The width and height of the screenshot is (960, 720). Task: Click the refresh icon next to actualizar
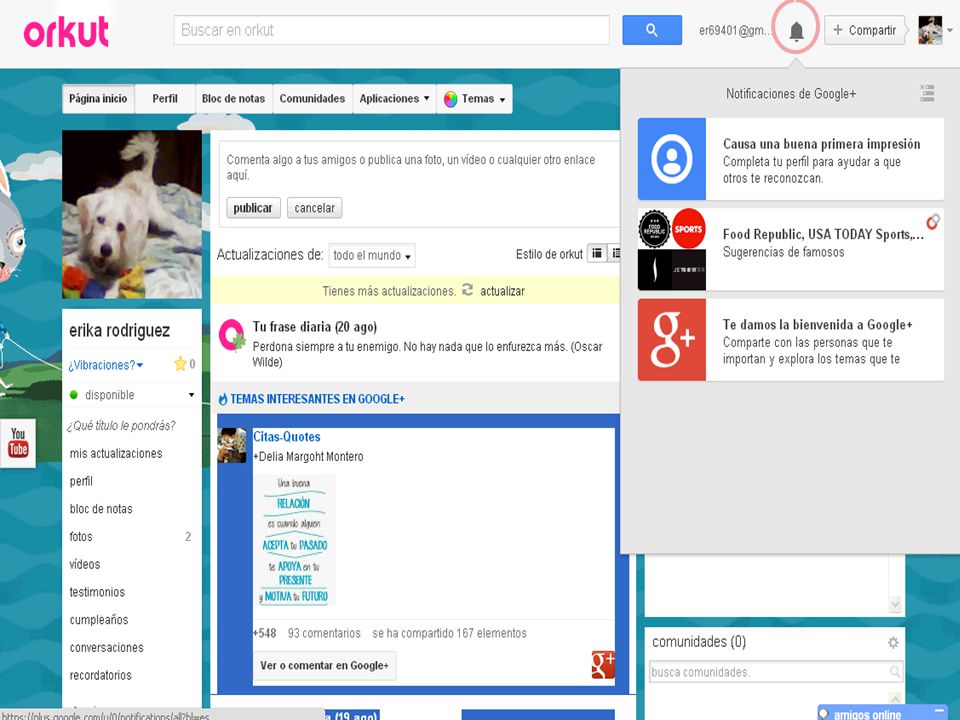point(467,290)
